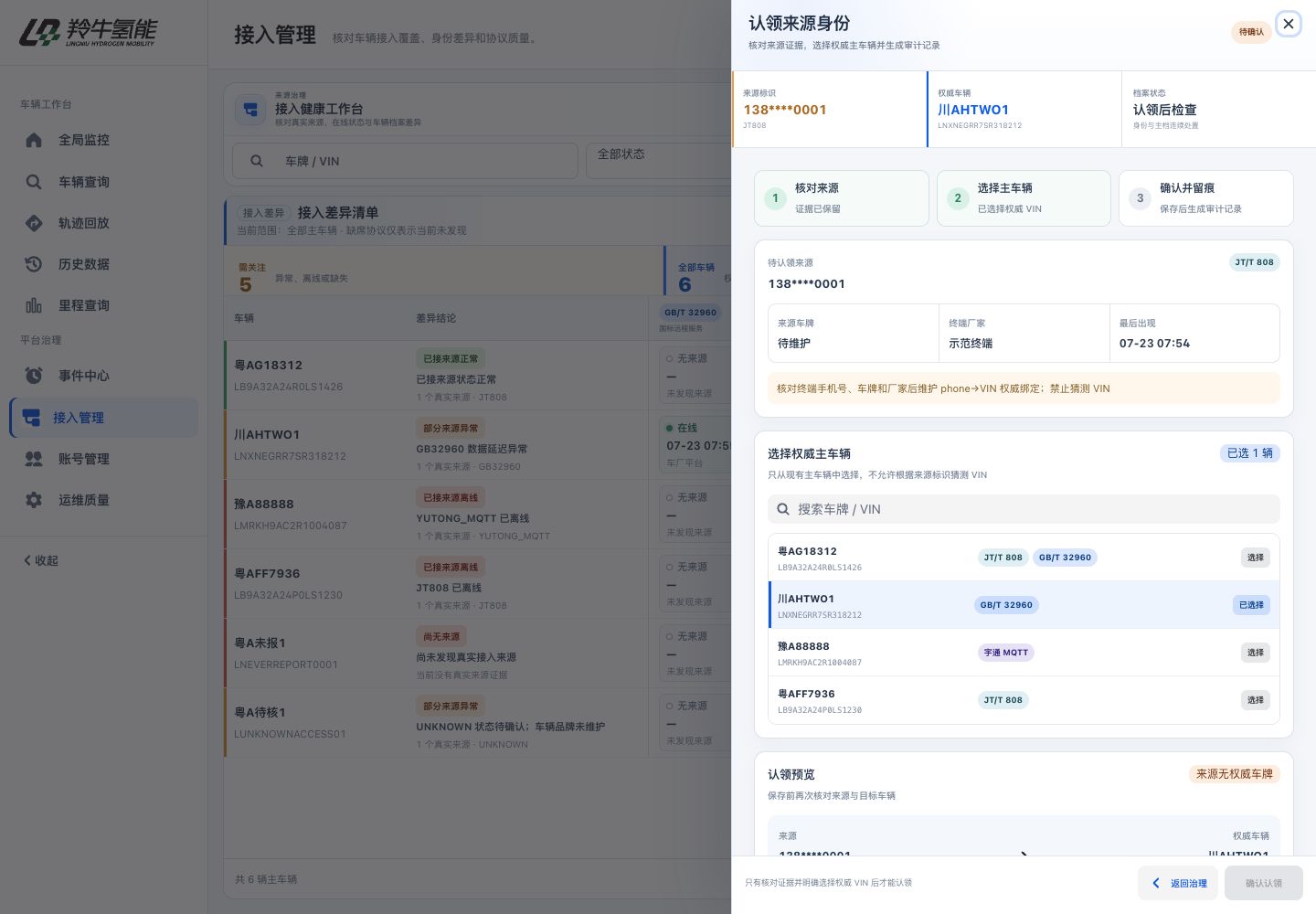Open 里程查询 chart icon in sidebar
The width and height of the screenshot is (1316, 914).
click(x=34, y=305)
